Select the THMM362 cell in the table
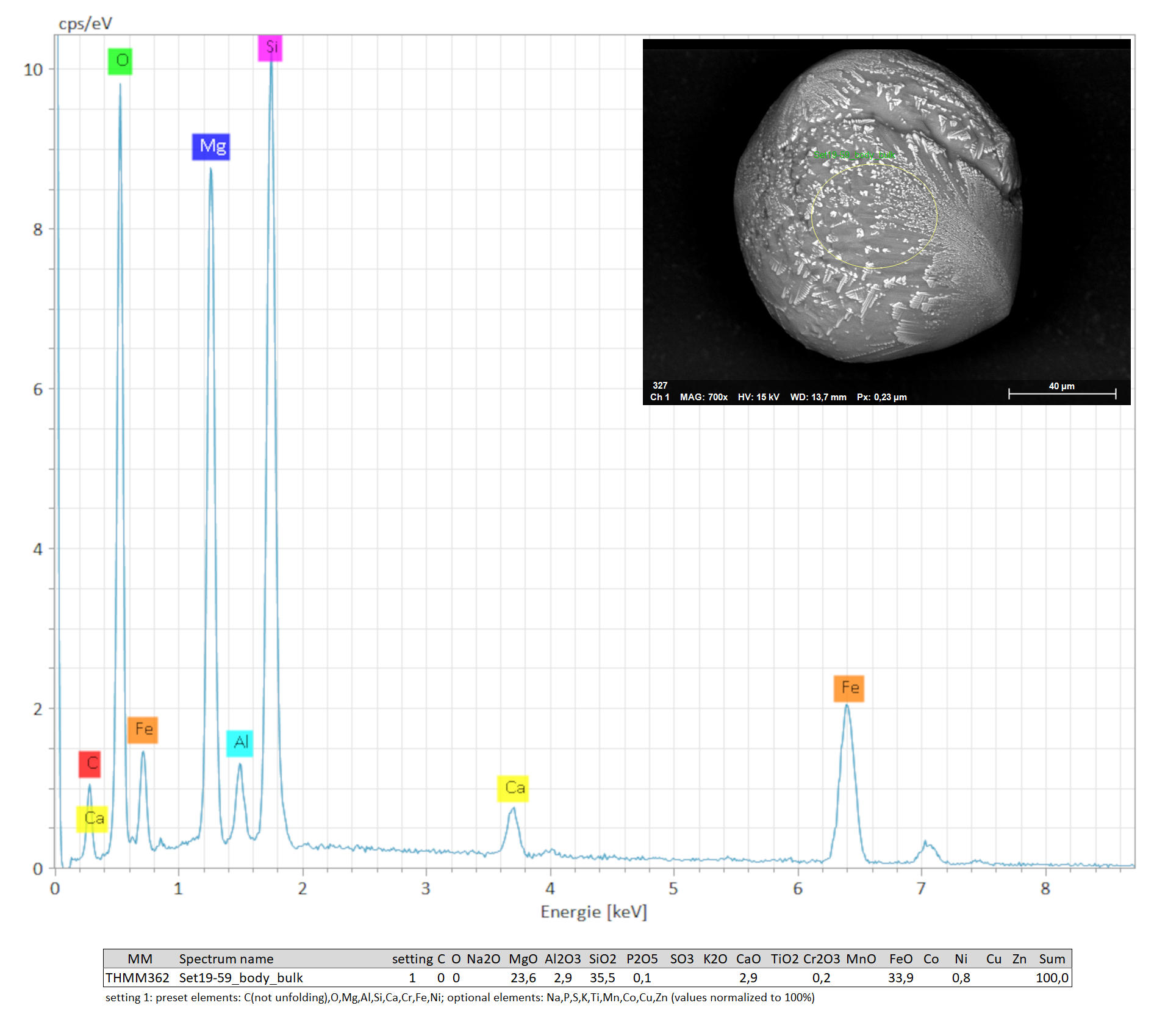 coord(137,978)
